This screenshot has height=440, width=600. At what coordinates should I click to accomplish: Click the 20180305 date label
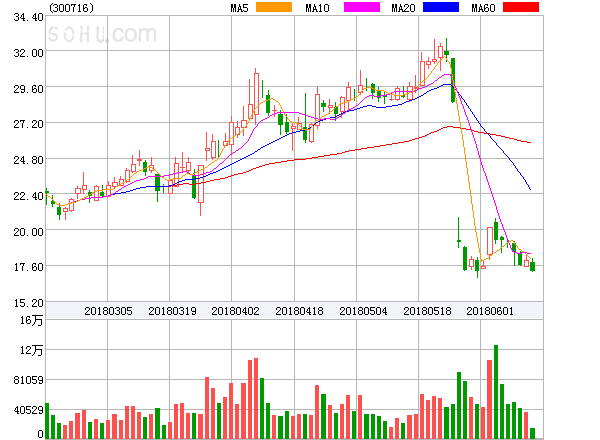pyautogui.click(x=108, y=311)
